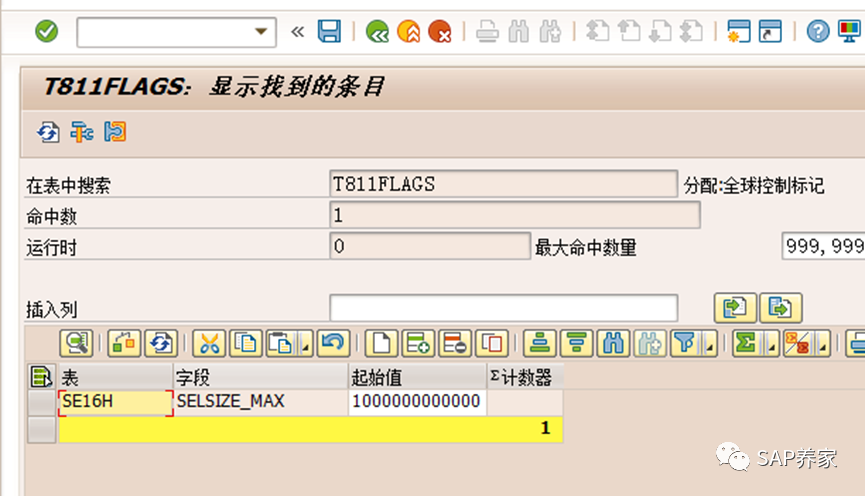Click the Undo arrow icon
Viewport: 865px width, 496px height.
[x=333, y=343]
